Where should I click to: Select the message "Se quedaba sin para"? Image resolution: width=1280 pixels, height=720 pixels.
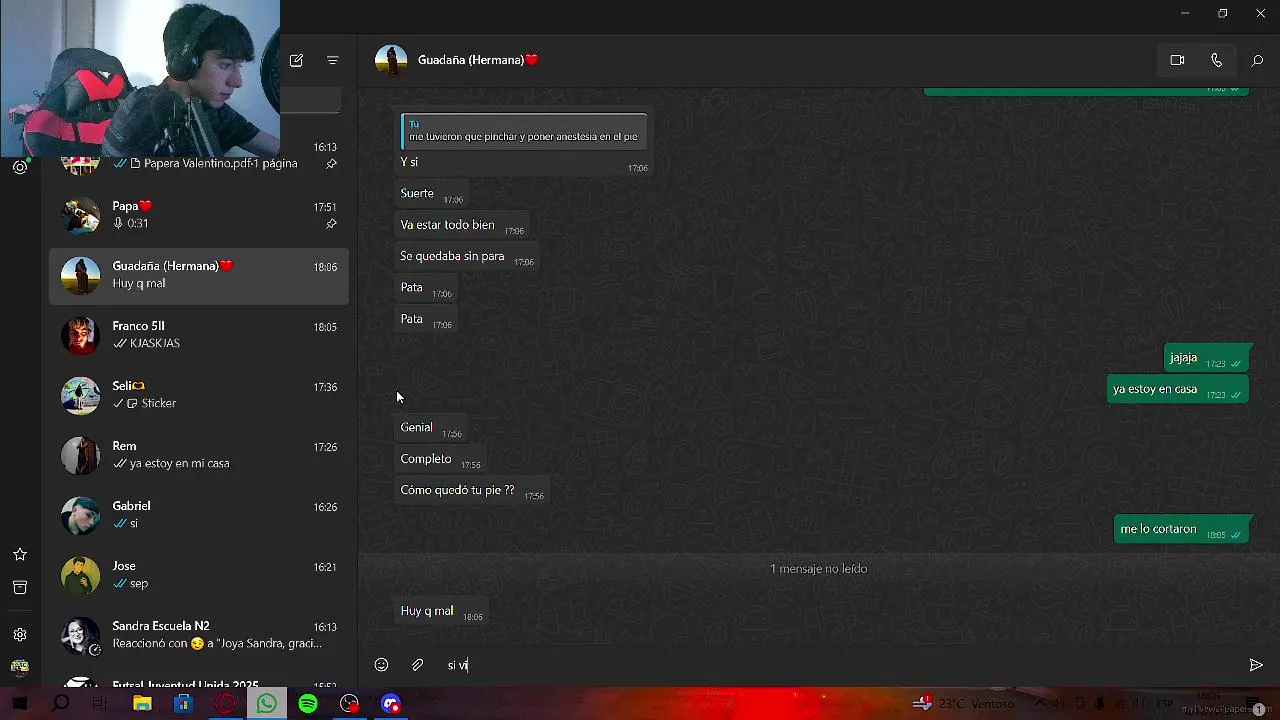click(466, 257)
